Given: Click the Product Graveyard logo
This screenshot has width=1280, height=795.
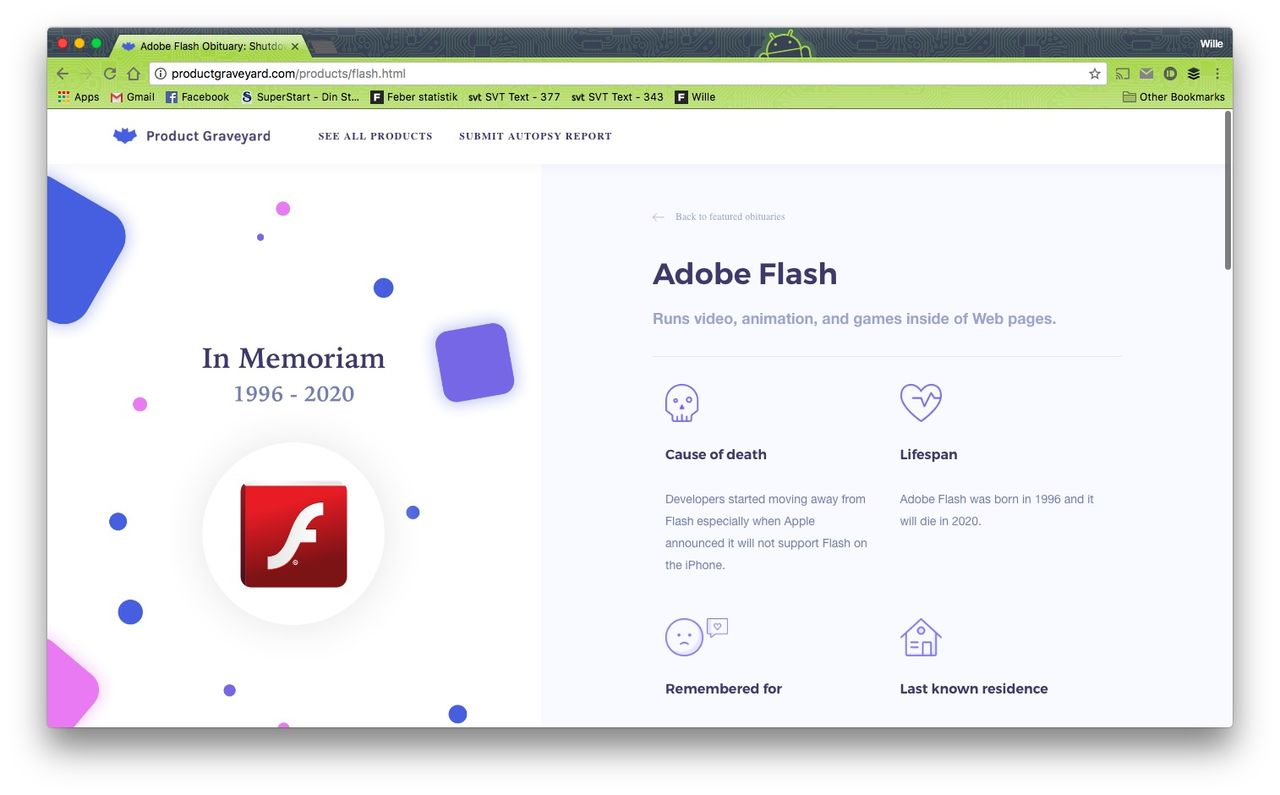Looking at the screenshot, I should pyautogui.click(x=191, y=136).
